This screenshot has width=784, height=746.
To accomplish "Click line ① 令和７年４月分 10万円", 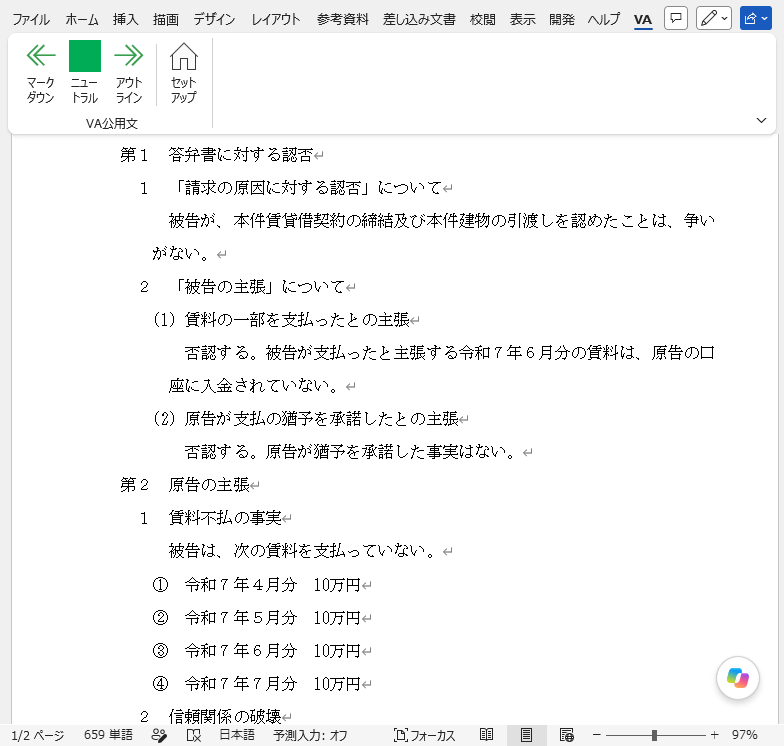I will 256,584.
